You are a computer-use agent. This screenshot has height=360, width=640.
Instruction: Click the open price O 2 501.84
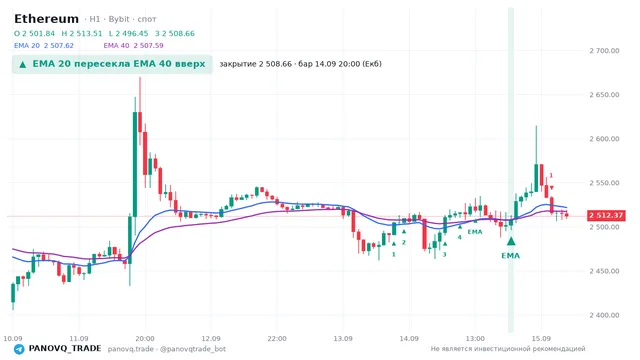pyautogui.click(x=34, y=33)
